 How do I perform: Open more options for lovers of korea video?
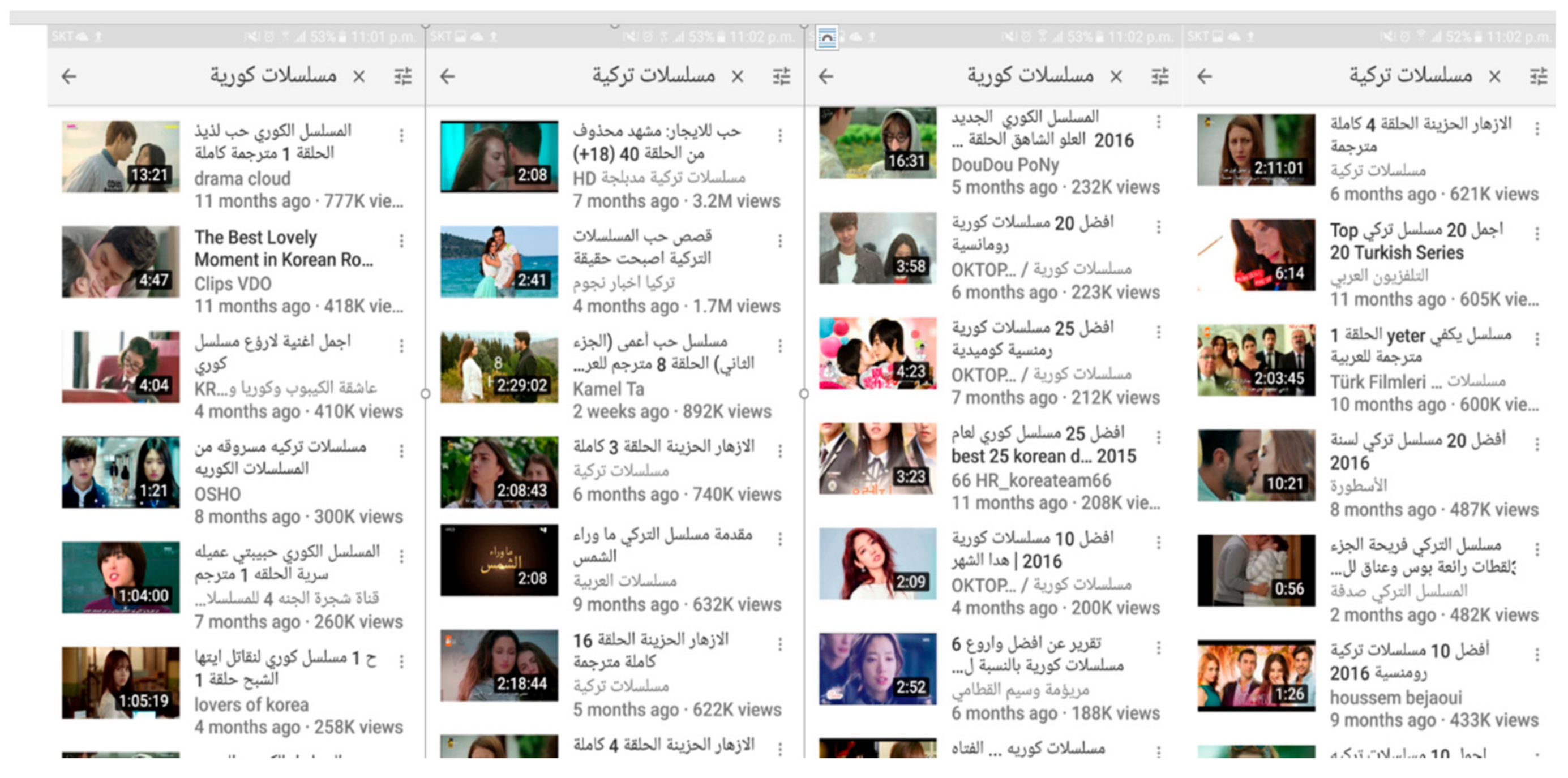coord(402,661)
